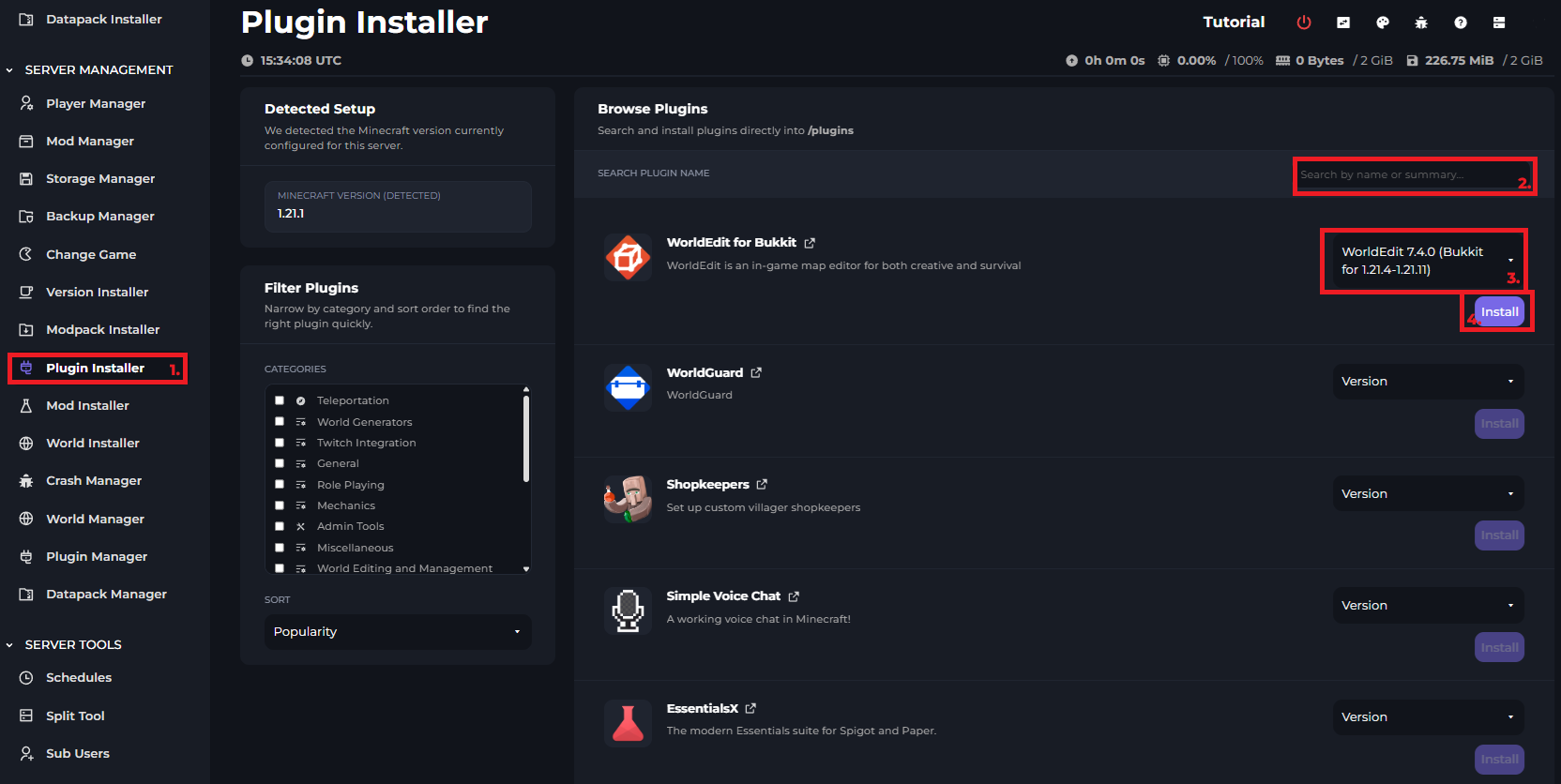
Task: Go to Plugin Manager in sidebar
Action: pos(97,557)
